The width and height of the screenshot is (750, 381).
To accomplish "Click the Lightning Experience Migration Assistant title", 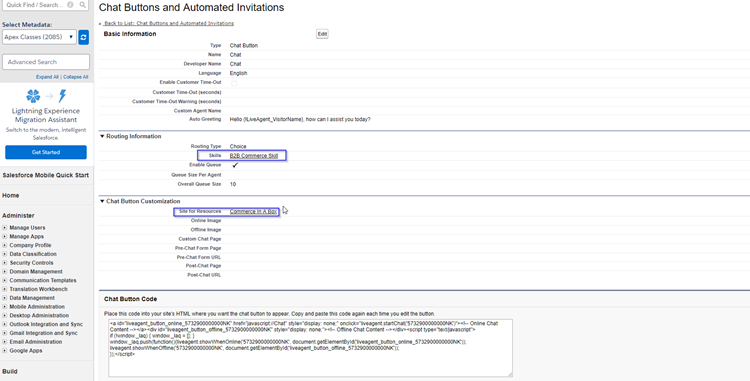I will pyautogui.click(x=46, y=115).
